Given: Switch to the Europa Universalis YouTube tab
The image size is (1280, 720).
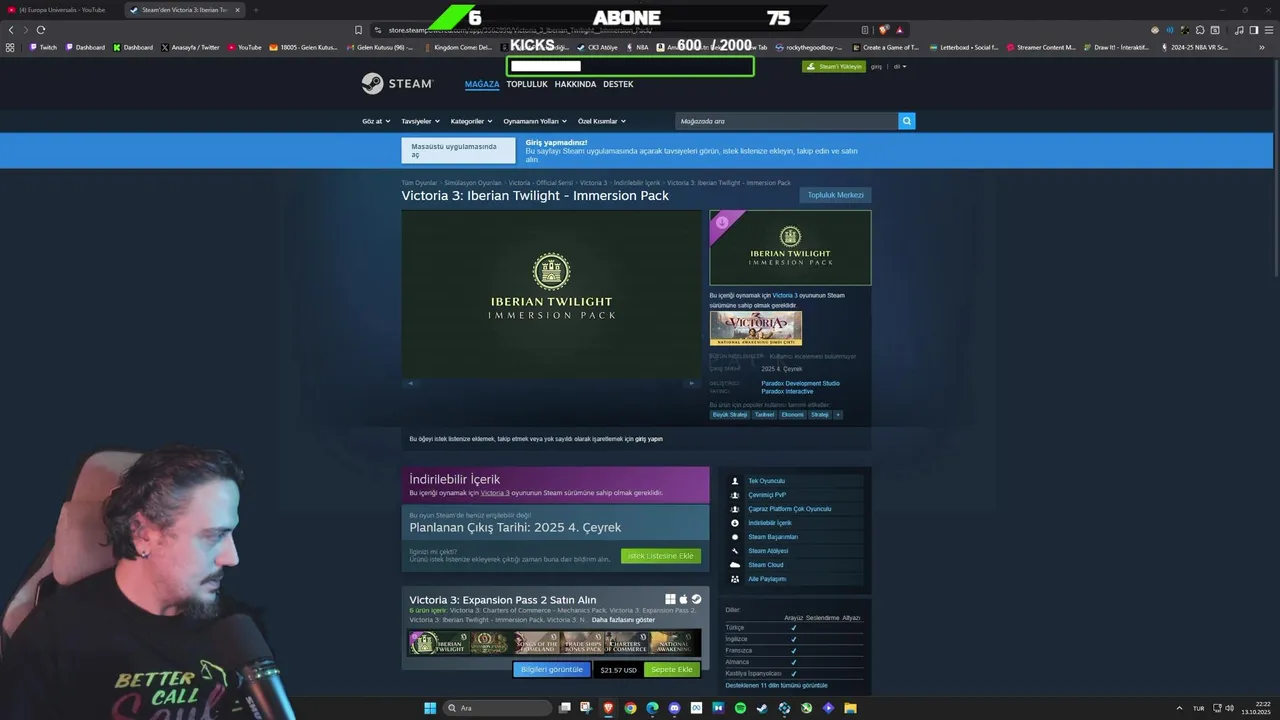Looking at the screenshot, I should tap(62, 10).
